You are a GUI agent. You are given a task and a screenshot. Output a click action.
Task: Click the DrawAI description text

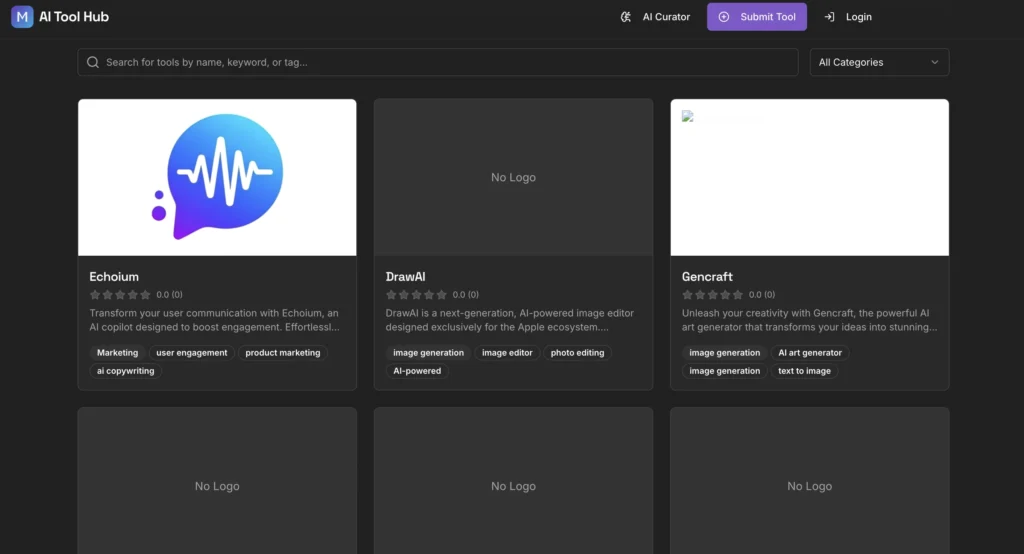coord(509,320)
